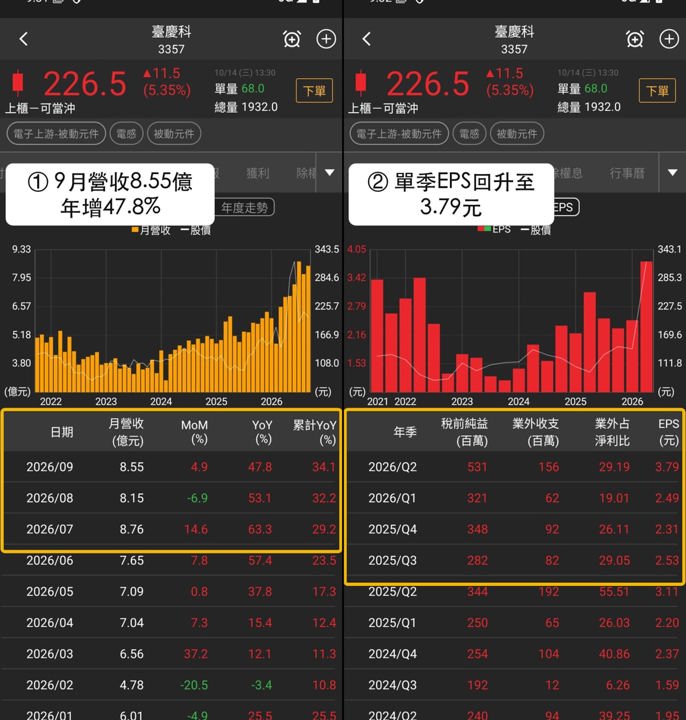
Task: Select the 2025/Q3 earnings row
Action: pos(514,560)
